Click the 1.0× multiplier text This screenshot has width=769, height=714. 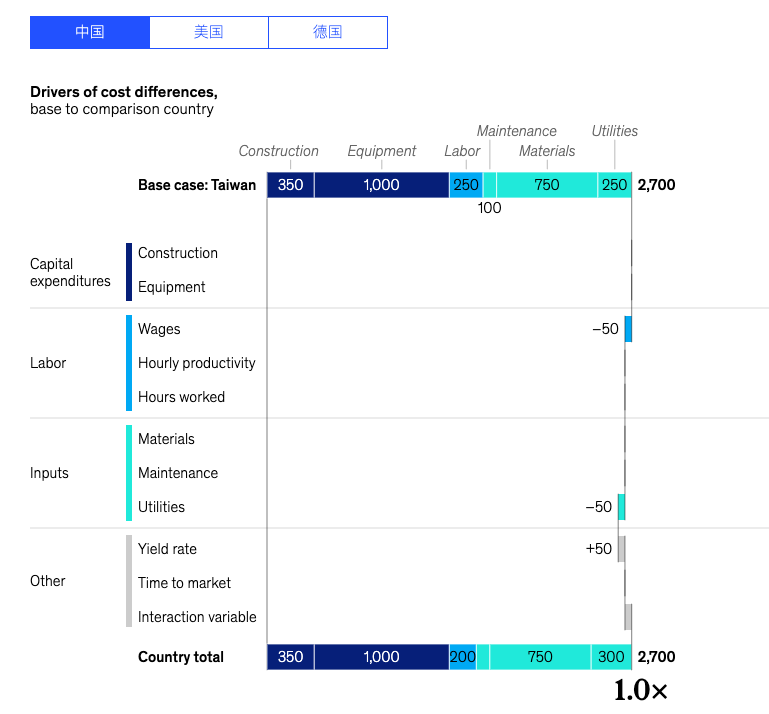click(x=641, y=690)
